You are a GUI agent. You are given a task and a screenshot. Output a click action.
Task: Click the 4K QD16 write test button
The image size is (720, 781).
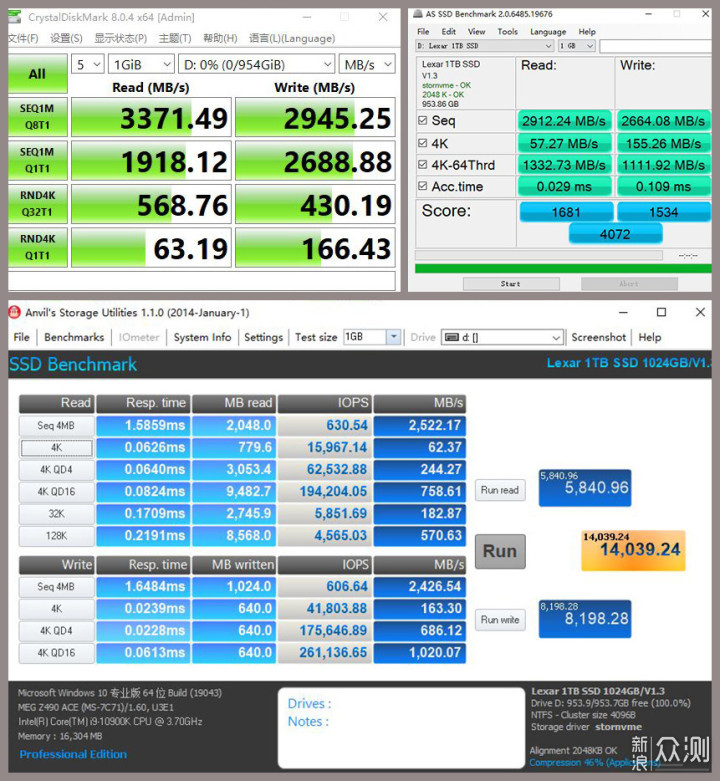coord(56,652)
